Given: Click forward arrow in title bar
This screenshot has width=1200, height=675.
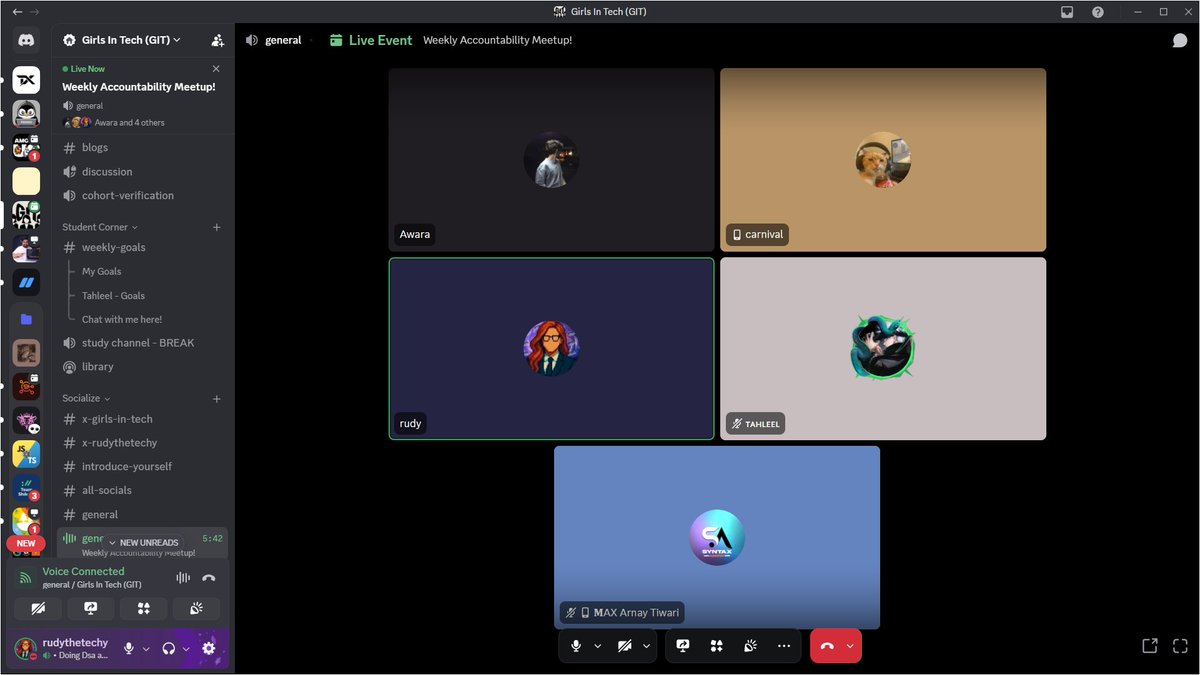Looking at the screenshot, I should (x=36, y=11).
